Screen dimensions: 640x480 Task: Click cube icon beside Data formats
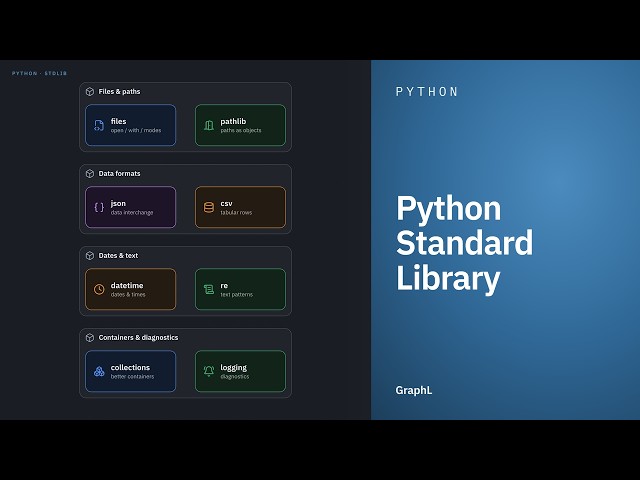click(x=90, y=174)
